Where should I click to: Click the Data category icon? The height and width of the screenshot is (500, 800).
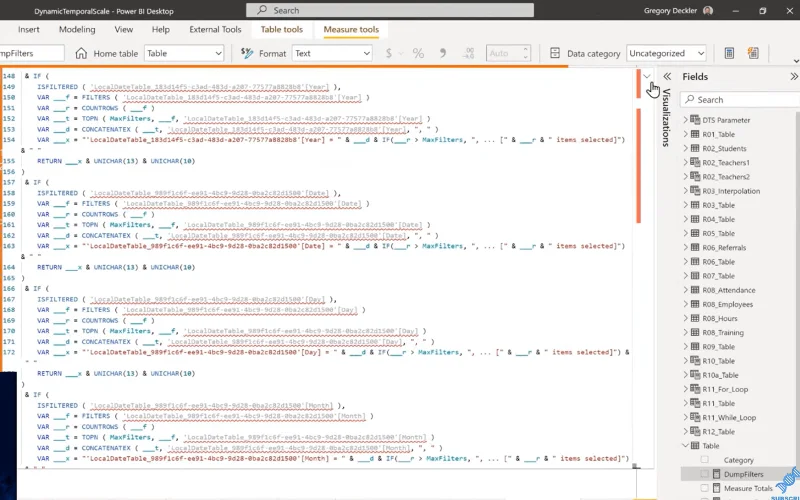pos(555,53)
